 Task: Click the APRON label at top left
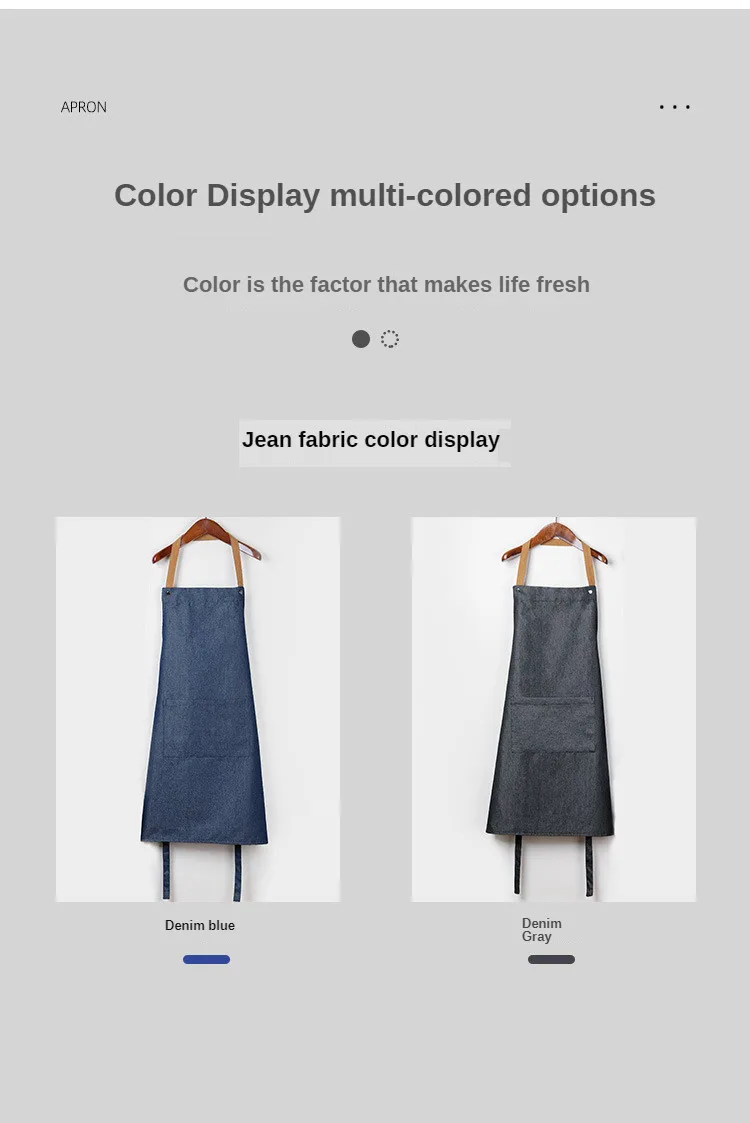tap(84, 107)
